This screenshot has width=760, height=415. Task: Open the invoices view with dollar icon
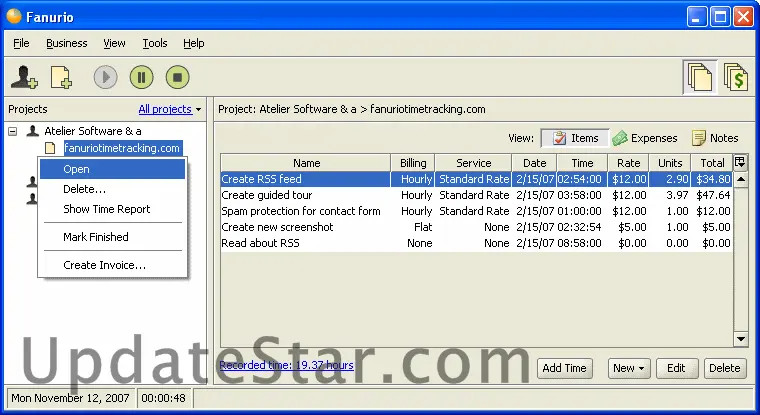[736, 77]
